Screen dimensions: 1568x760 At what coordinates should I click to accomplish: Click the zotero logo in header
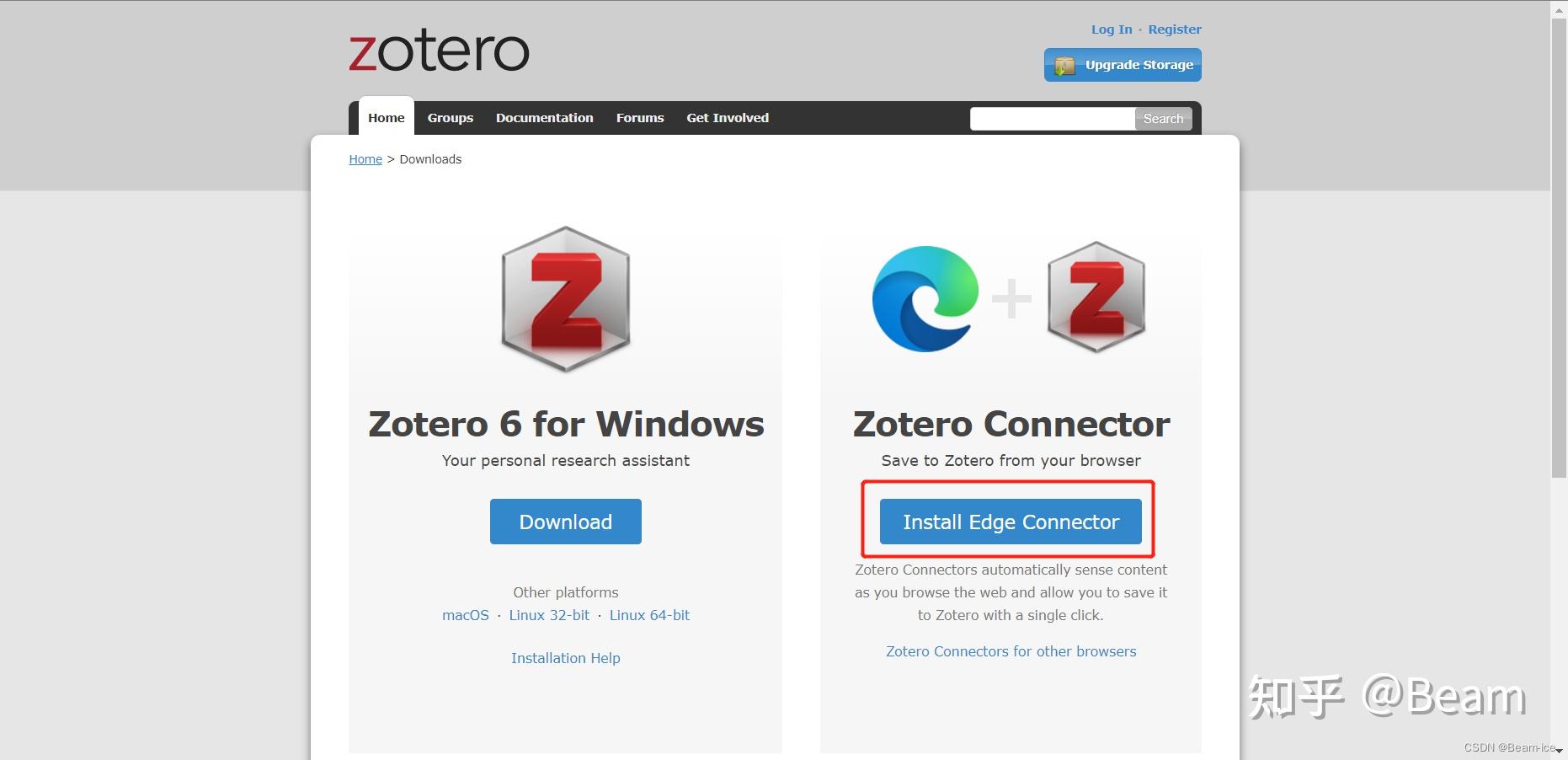point(439,51)
